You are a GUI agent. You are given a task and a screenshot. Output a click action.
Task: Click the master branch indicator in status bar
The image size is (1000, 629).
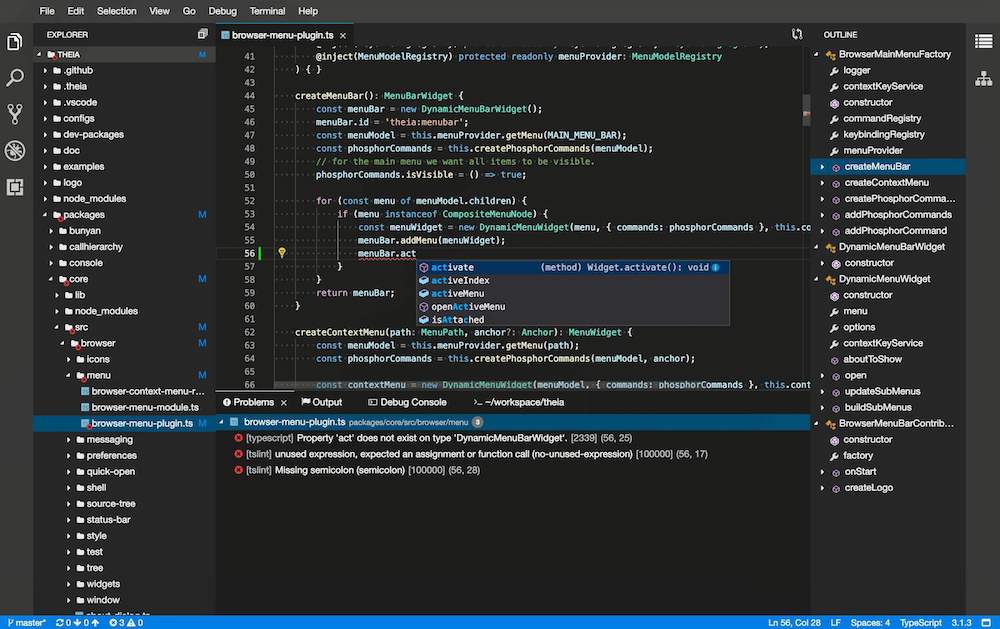[26, 623]
